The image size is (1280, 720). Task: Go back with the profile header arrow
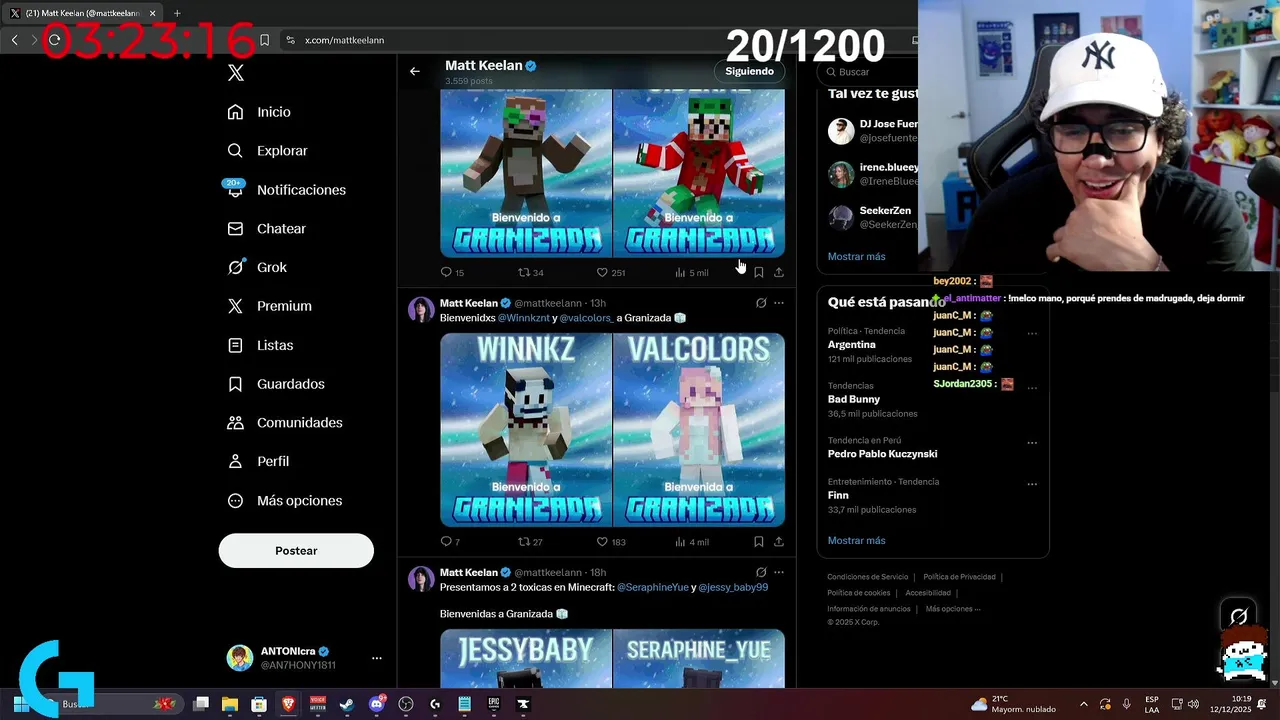point(415,71)
